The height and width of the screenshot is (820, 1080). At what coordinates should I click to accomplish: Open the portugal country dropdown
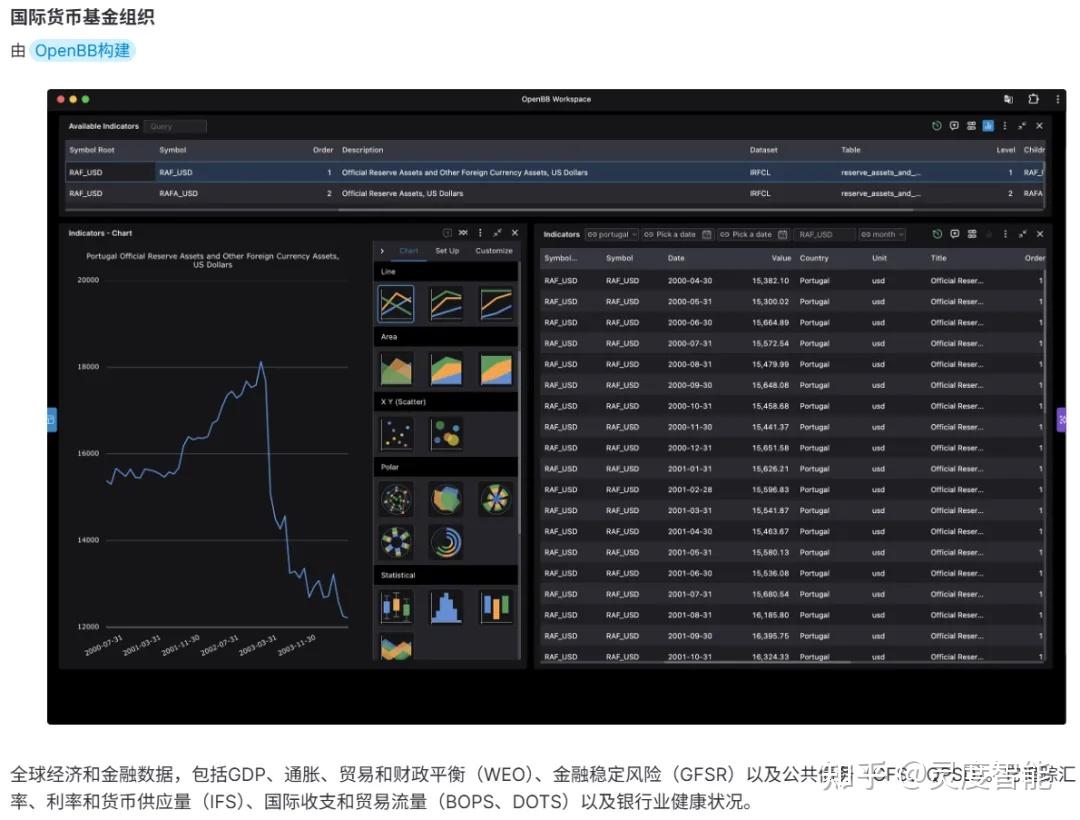pos(613,234)
